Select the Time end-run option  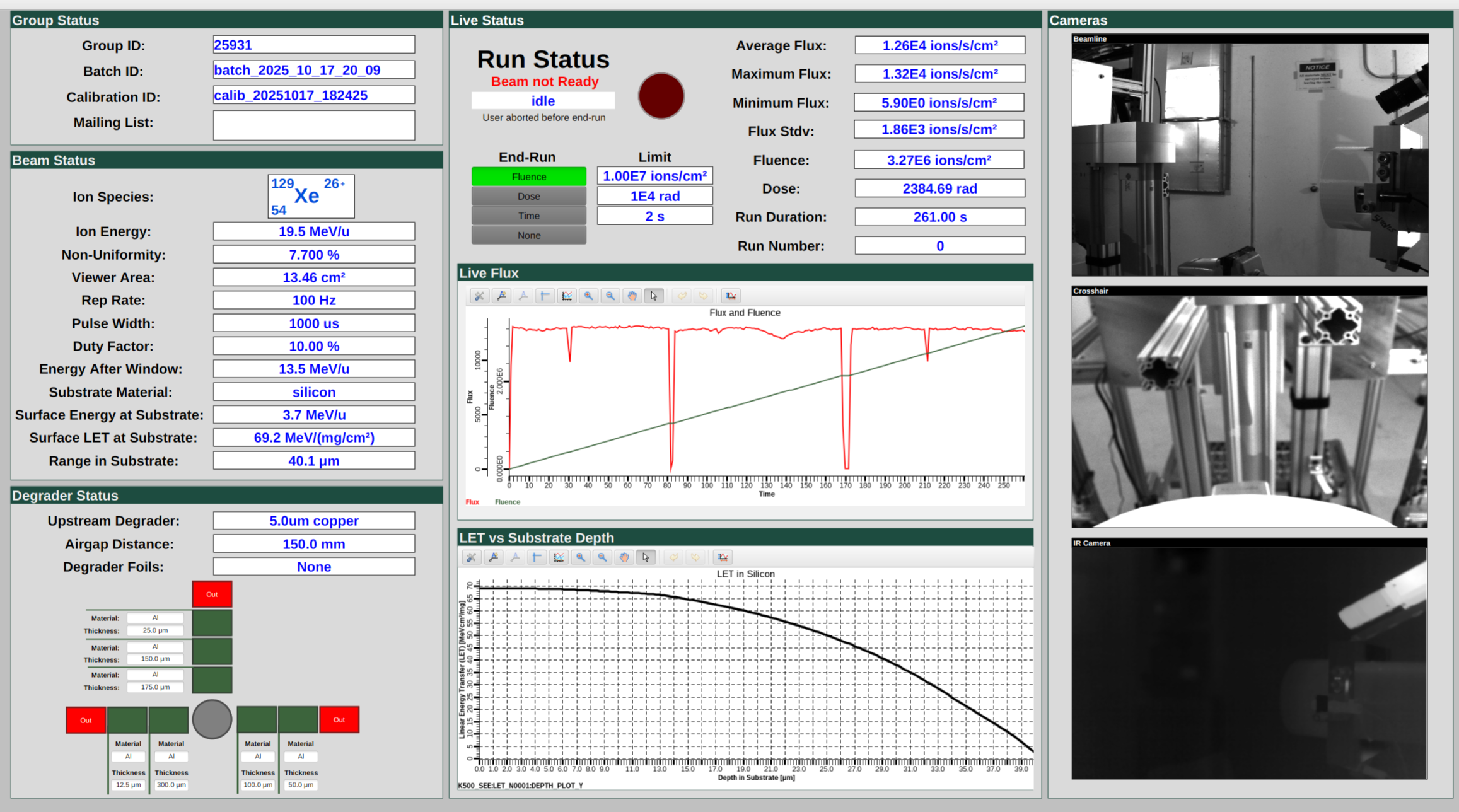pyautogui.click(x=528, y=215)
